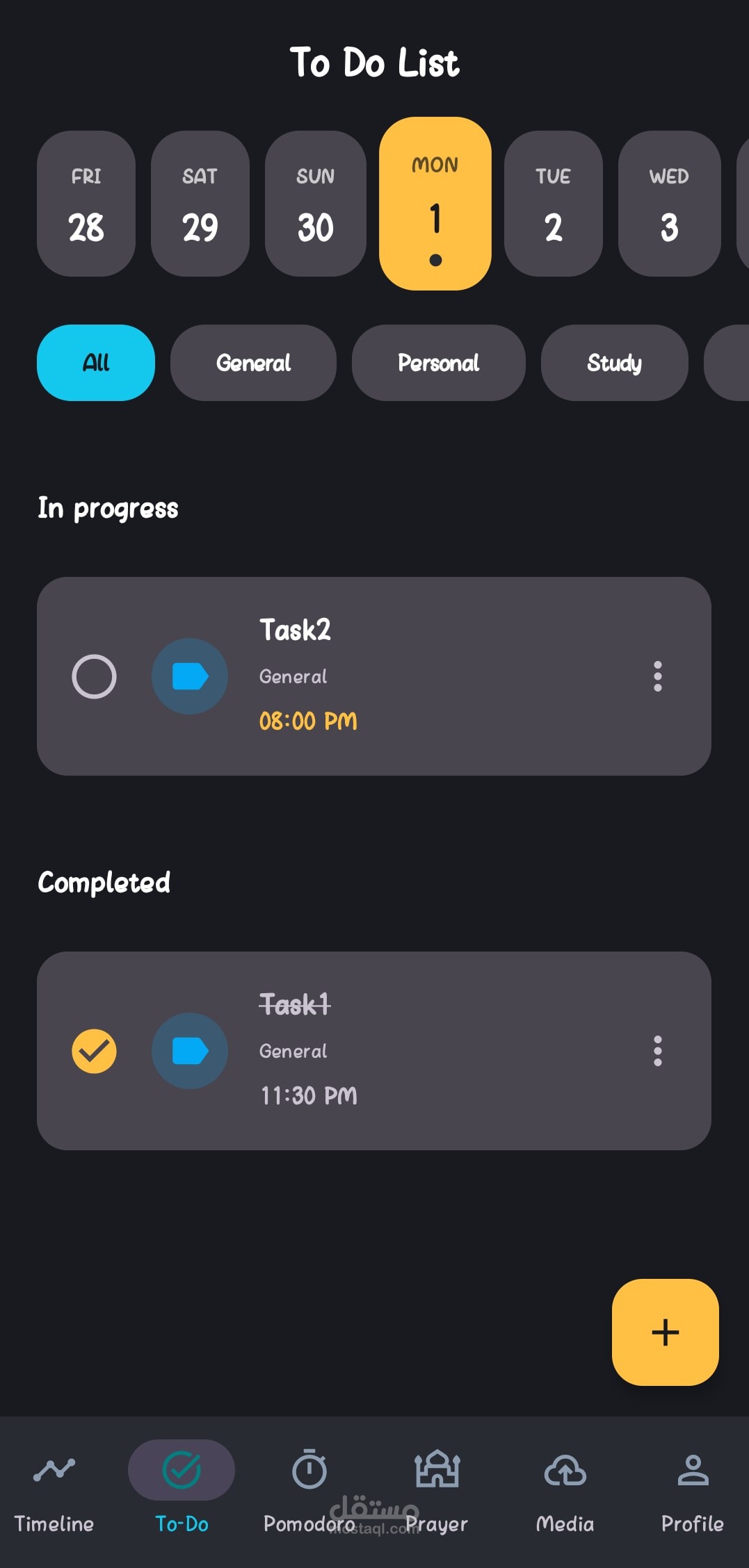
Task: Open the Pomodoro timer icon
Action: click(309, 1469)
